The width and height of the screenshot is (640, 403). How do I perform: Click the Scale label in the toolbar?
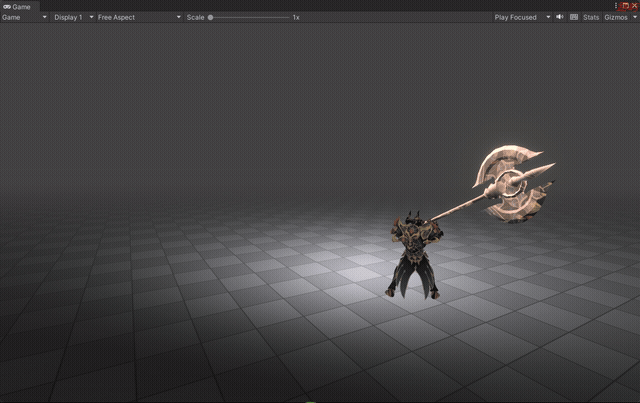[x=196, y=17]
